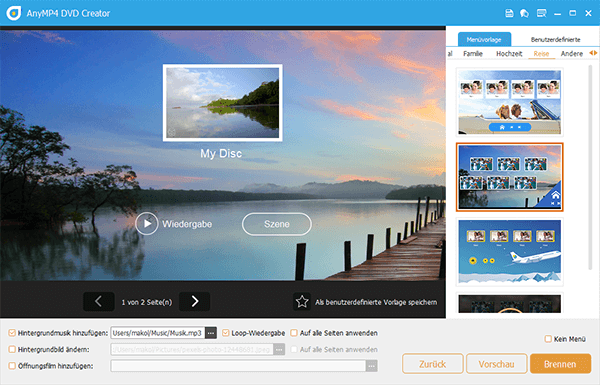Enable the Hintergrundbild ändern checkbox

coord(12,349)
